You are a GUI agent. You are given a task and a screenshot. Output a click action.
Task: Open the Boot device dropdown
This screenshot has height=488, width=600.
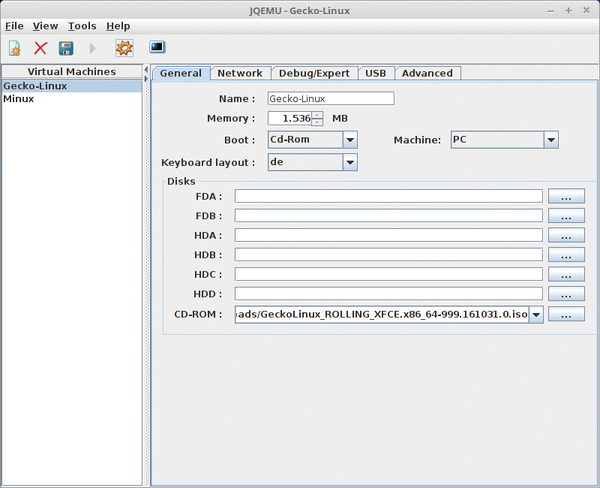click(x=313, y=140)
